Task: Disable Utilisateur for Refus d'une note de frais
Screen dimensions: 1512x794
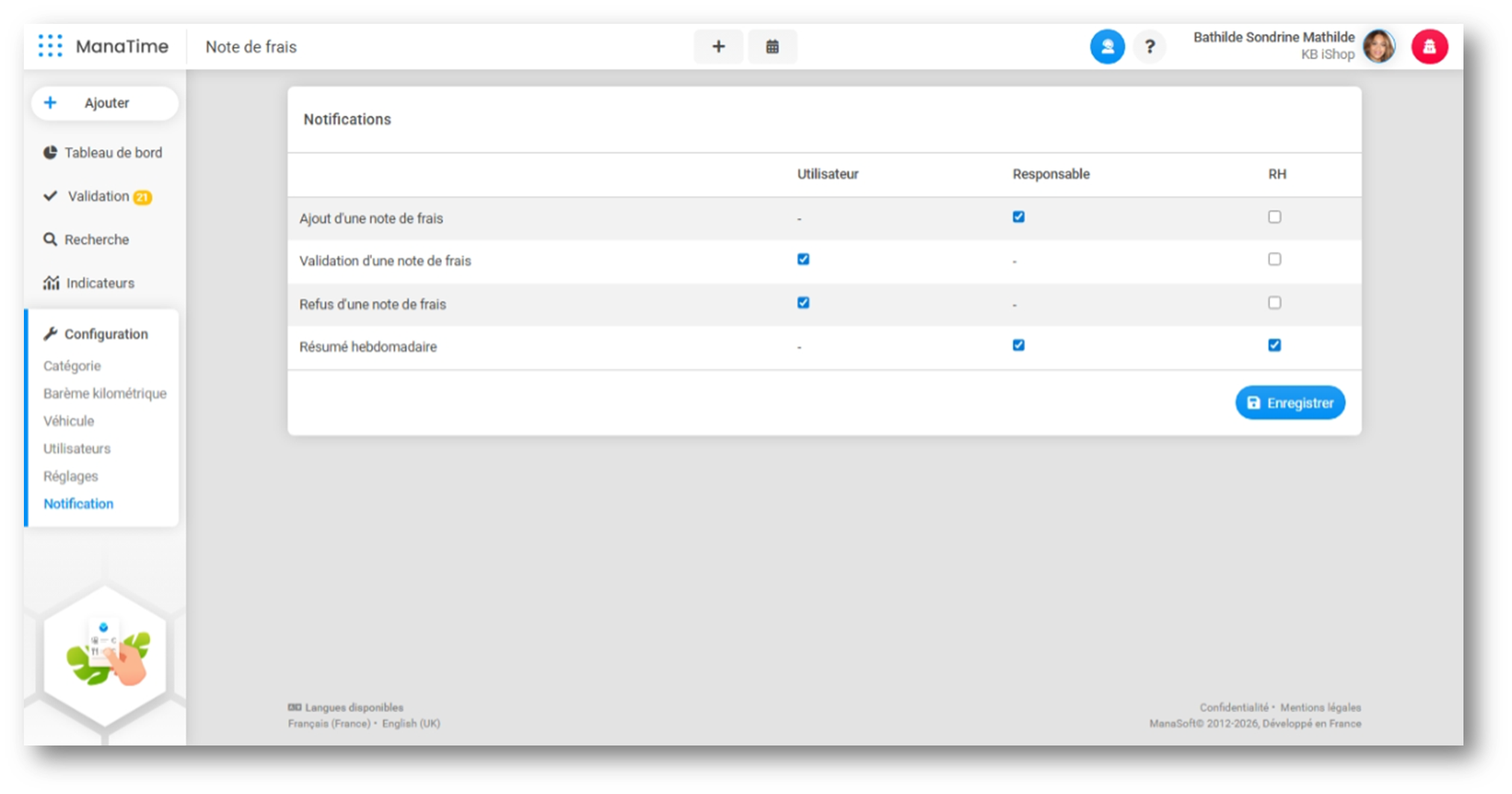Action: point(803,303)
